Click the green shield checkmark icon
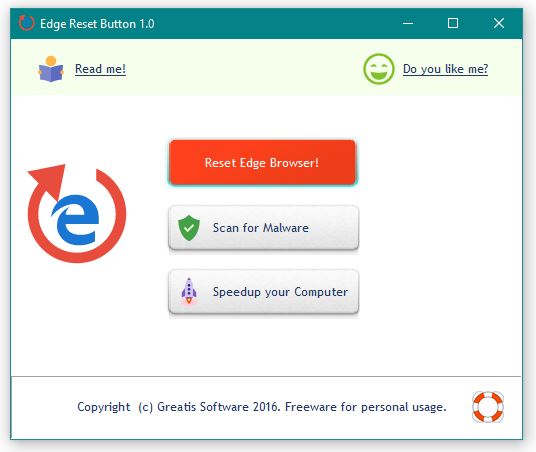 (189, 228)
